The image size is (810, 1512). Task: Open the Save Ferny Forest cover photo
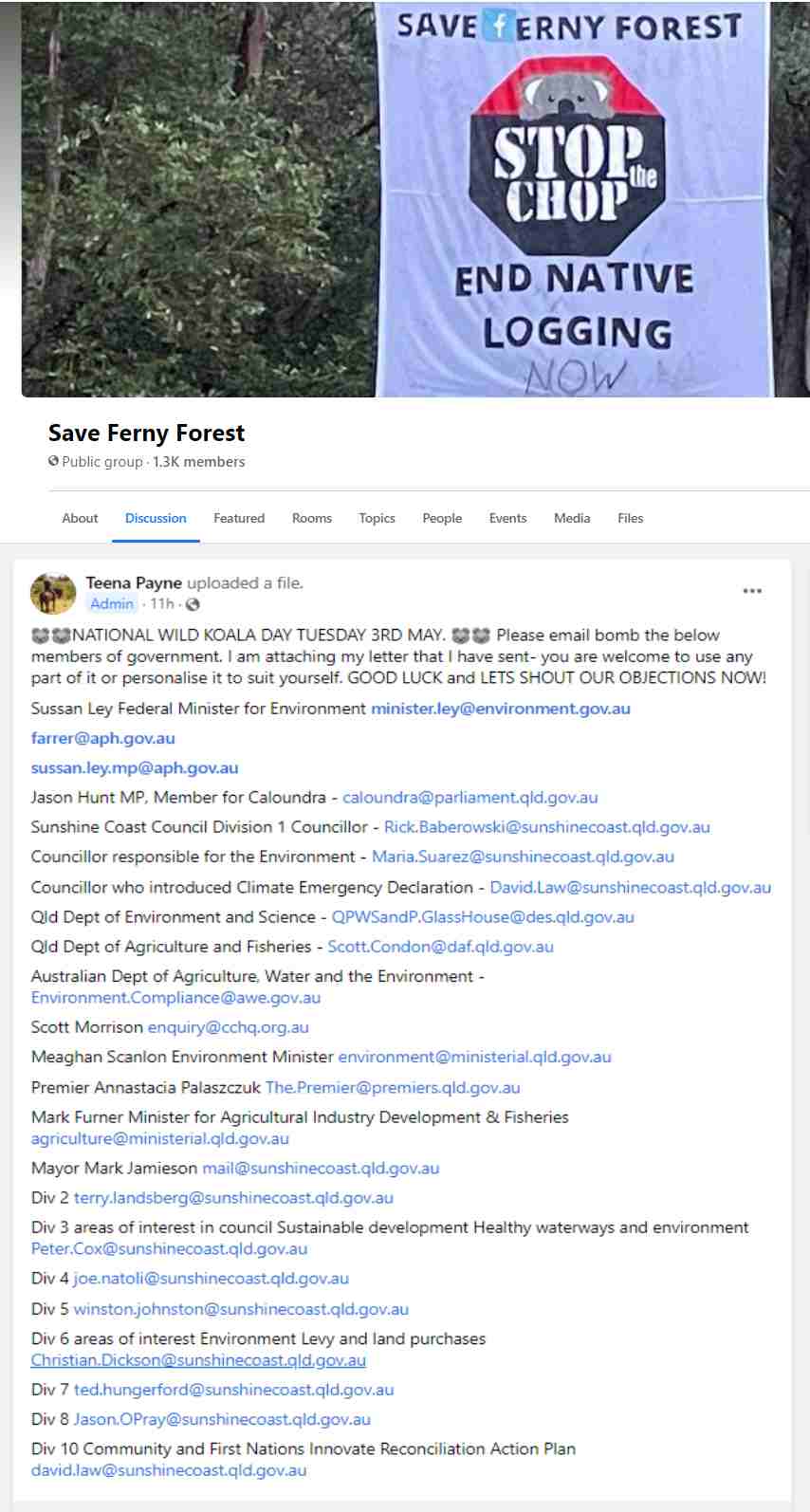click(415, 198)
